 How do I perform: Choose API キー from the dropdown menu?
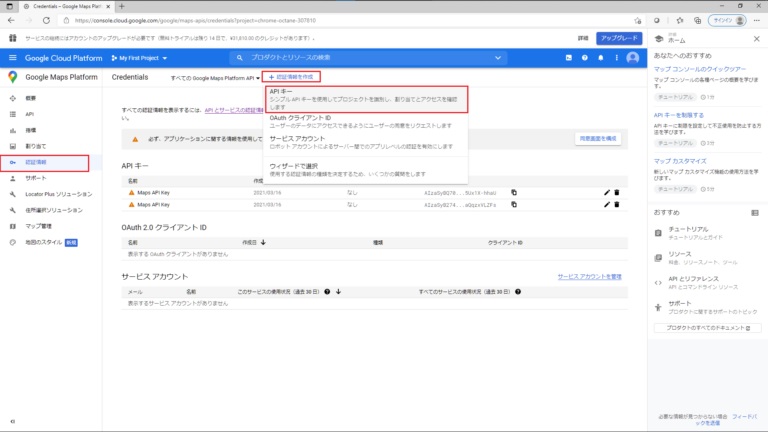pos(366,99)
